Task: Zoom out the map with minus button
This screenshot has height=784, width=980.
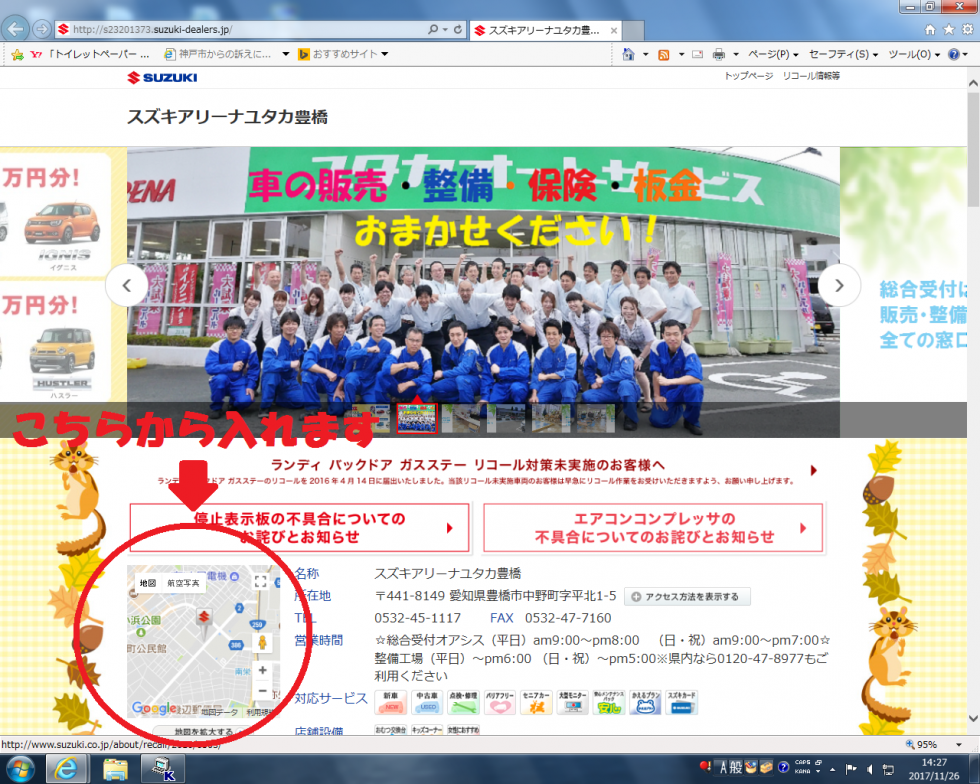Action: 263,691
